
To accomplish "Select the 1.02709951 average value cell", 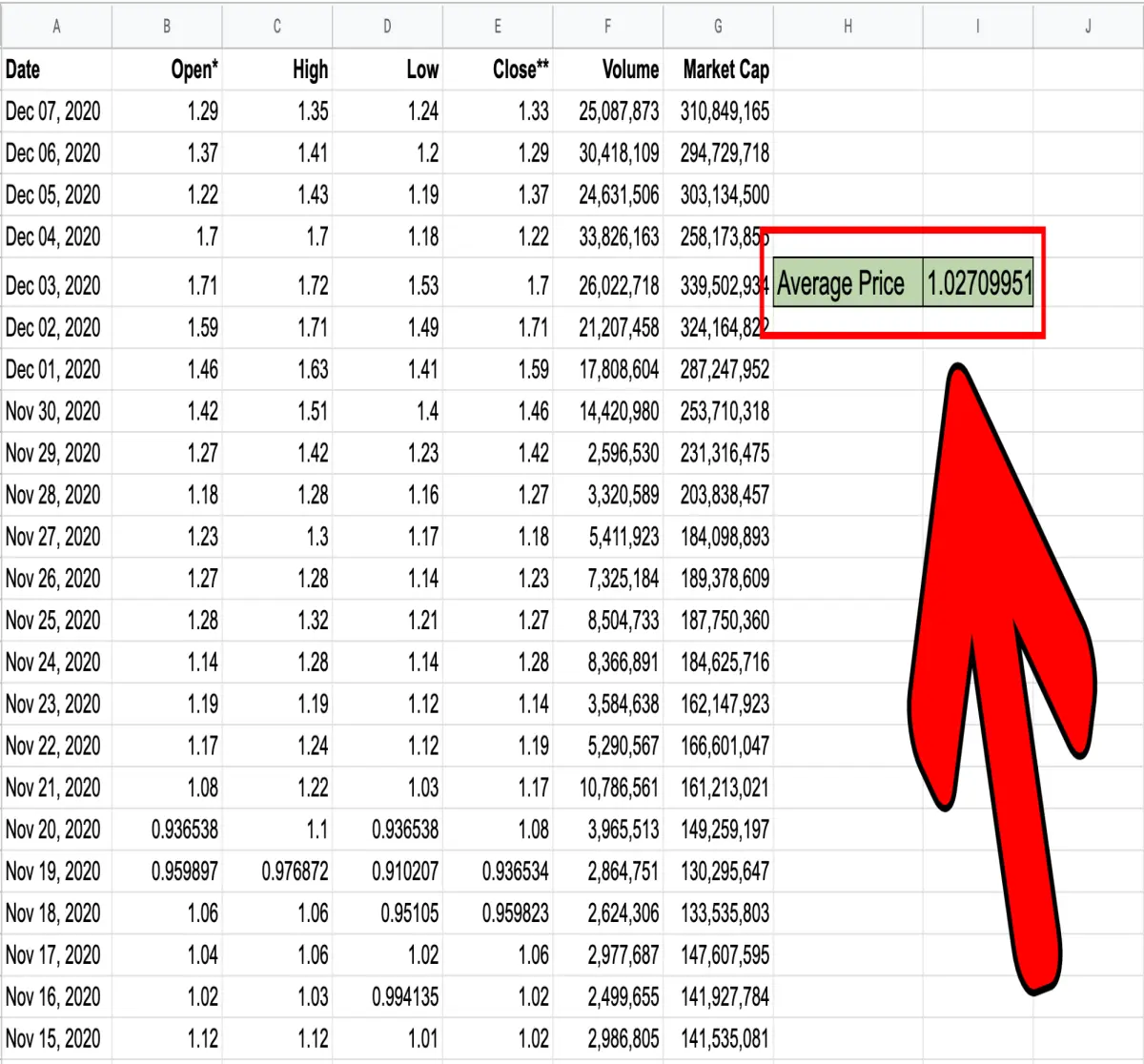I will click(978, 283).
